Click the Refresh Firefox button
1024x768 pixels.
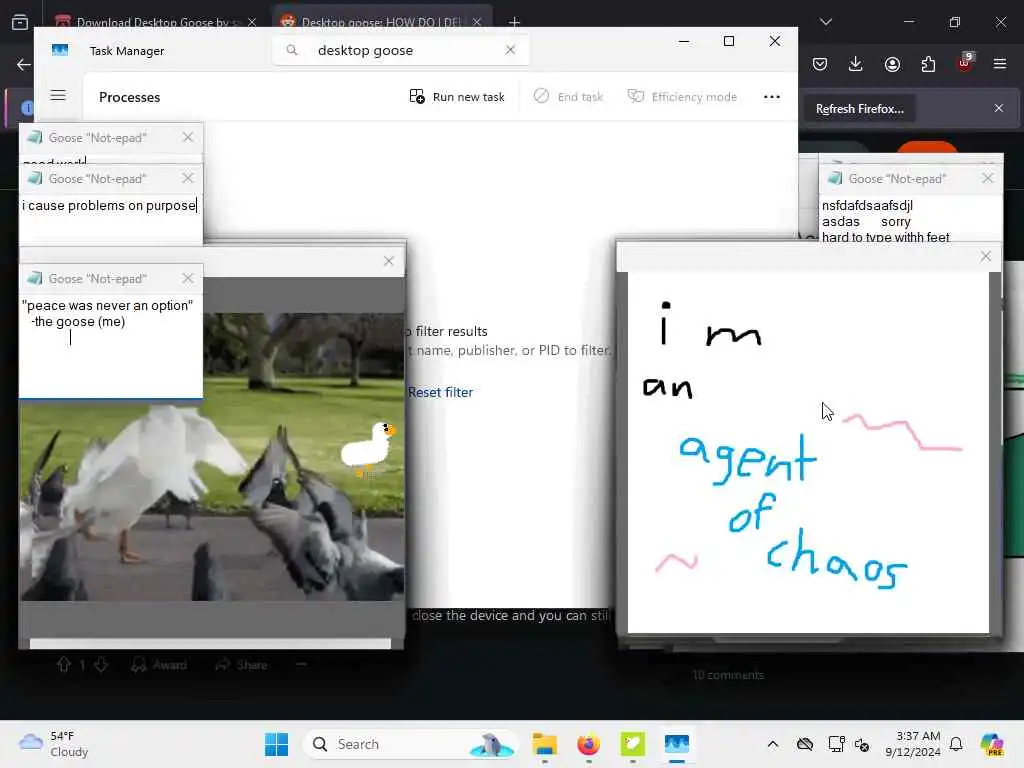point(859,109)
